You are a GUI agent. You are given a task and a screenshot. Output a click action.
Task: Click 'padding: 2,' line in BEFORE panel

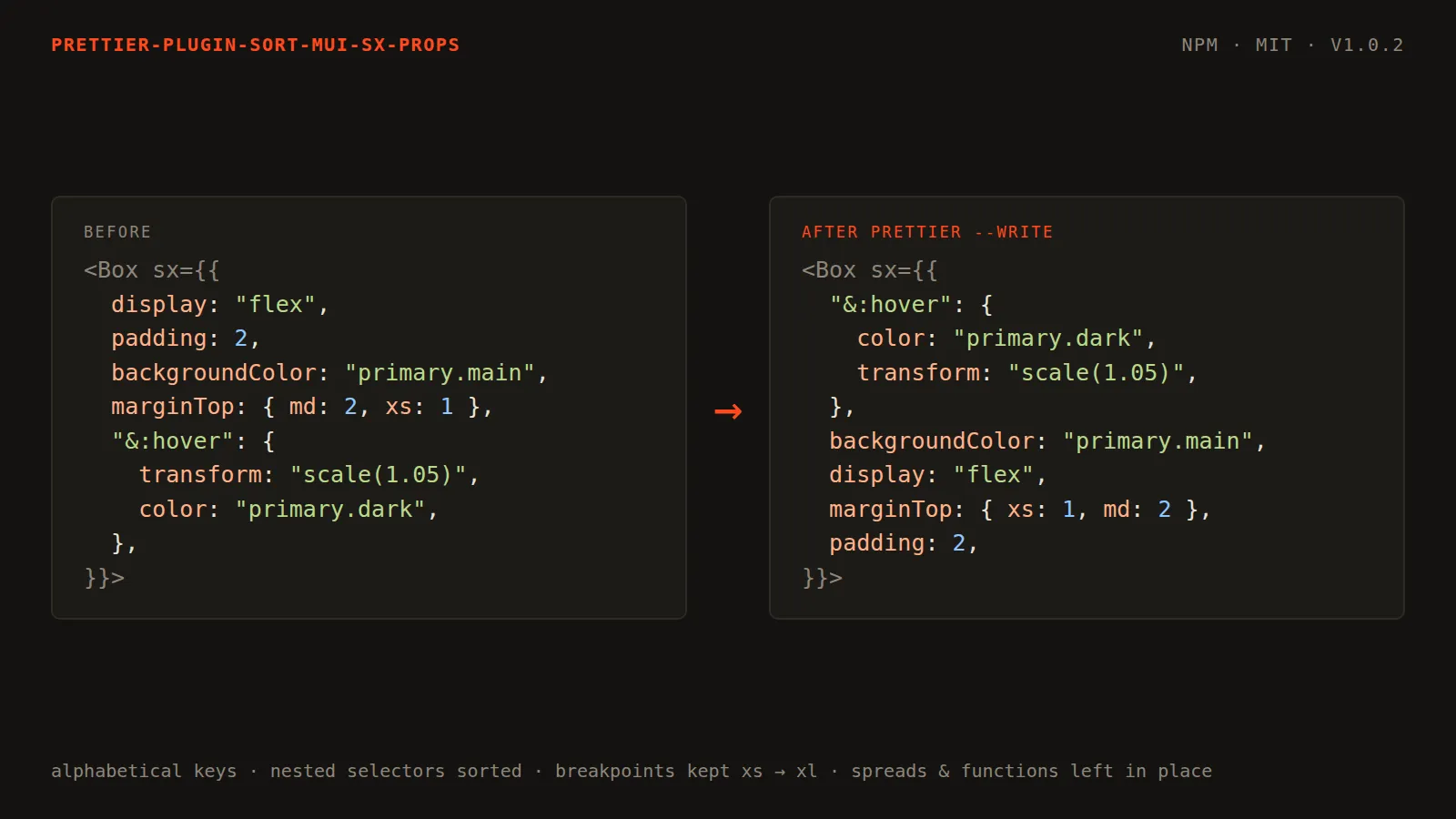coord(186,339)
